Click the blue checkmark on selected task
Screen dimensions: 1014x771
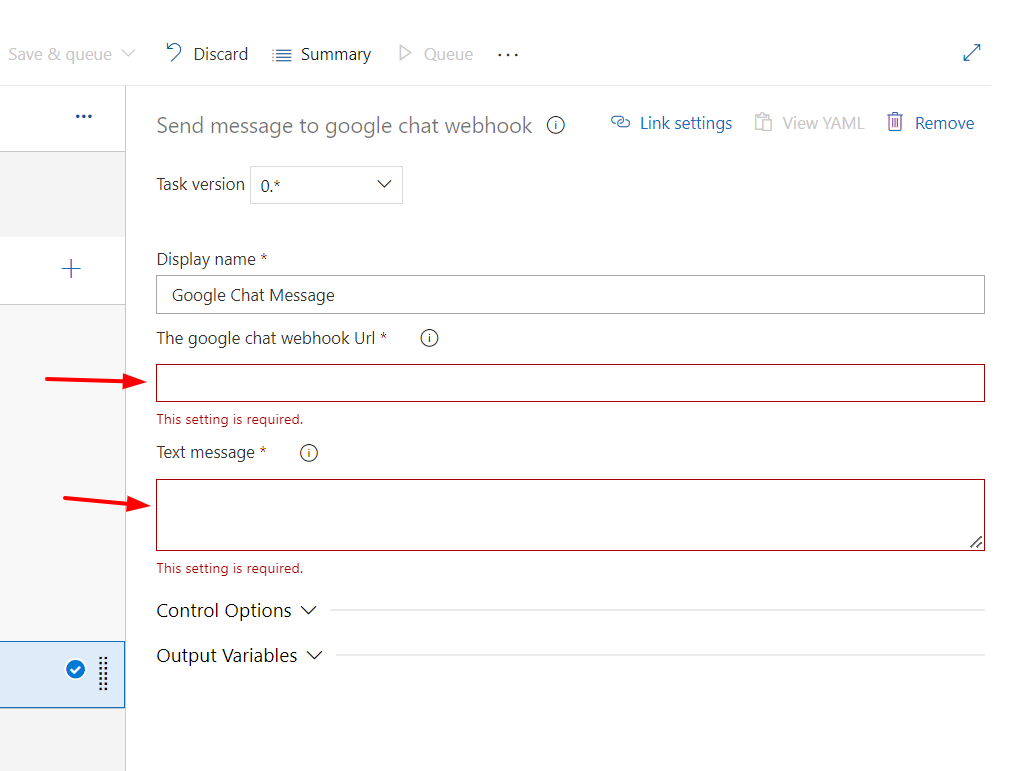click(x=76, y=669)
